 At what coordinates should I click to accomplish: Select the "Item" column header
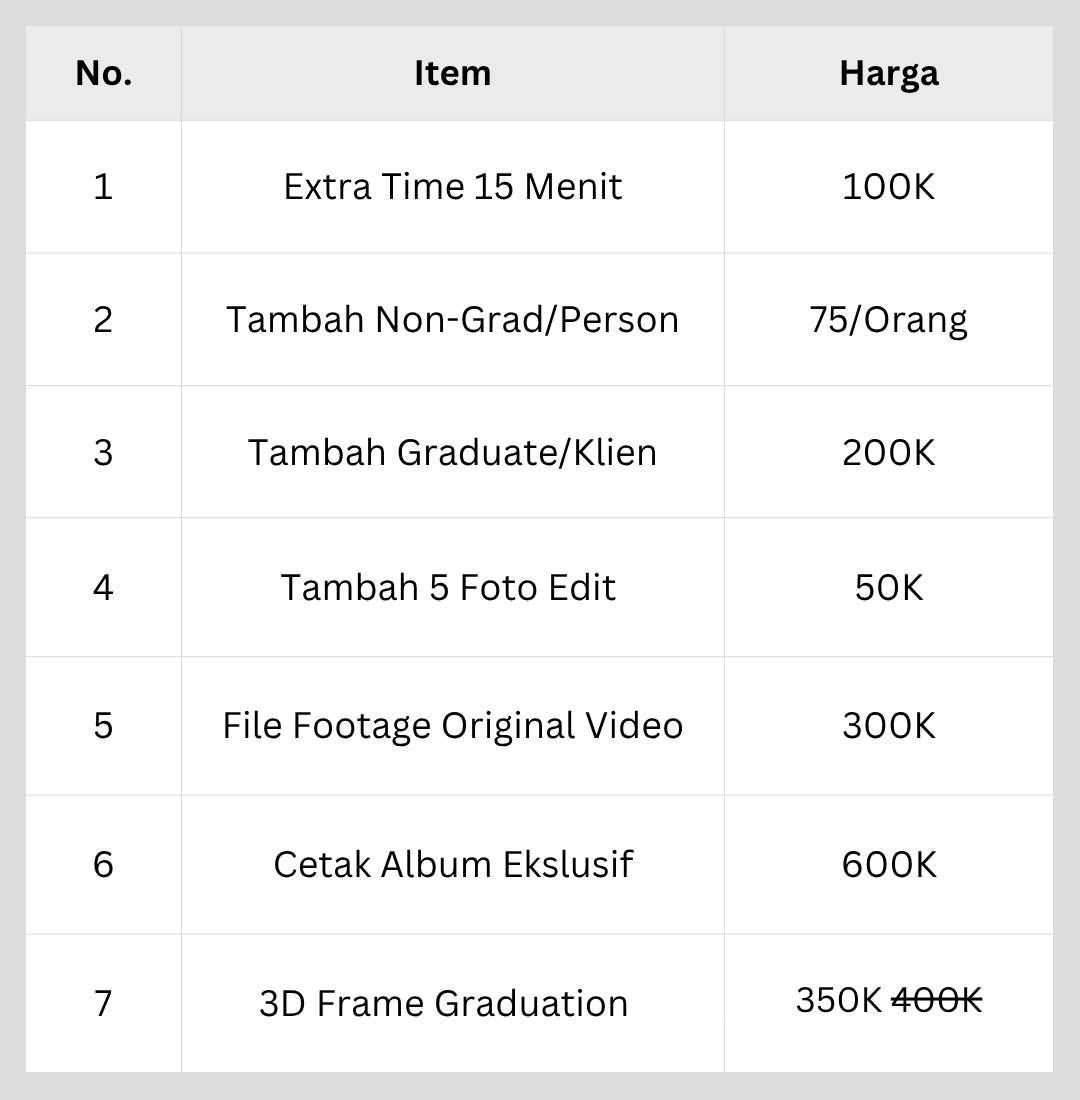[x=452, y=73]
